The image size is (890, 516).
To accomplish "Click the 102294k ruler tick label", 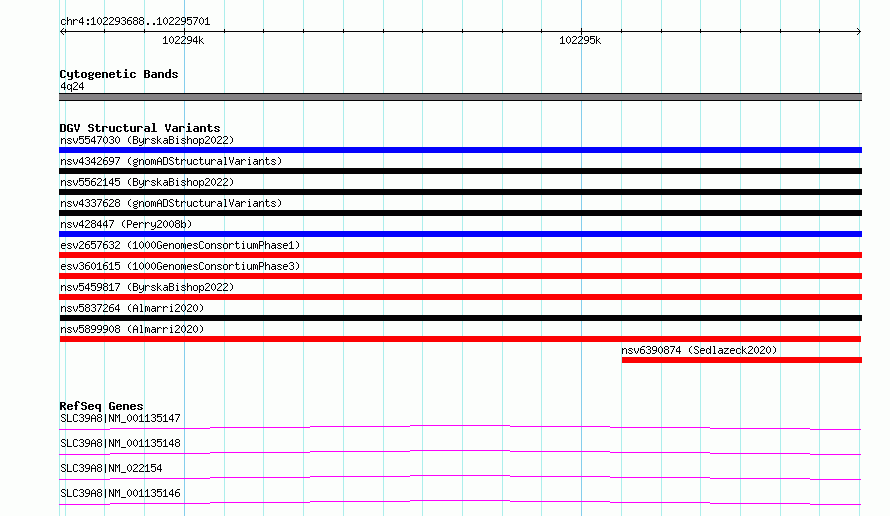I will click(183, 40).
